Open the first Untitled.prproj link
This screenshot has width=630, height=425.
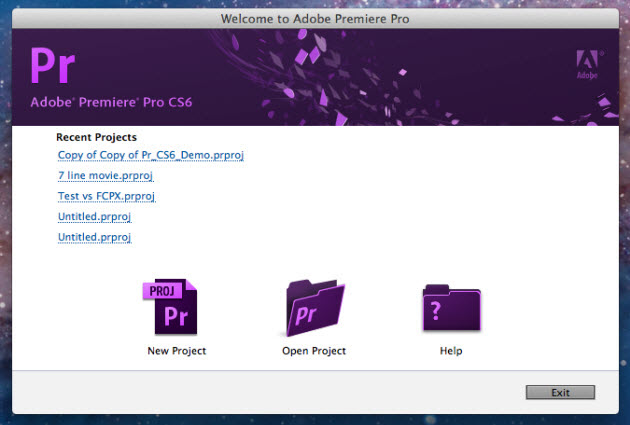pos(94,217)
